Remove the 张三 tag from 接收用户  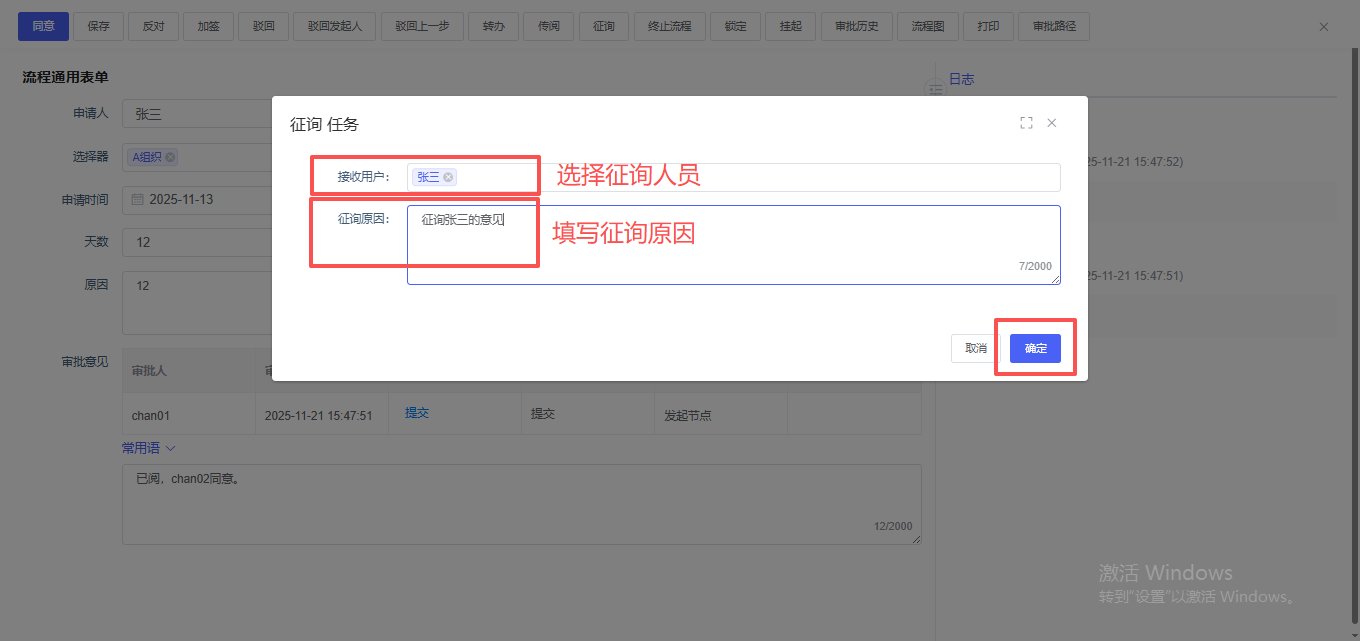click(449, 177)
